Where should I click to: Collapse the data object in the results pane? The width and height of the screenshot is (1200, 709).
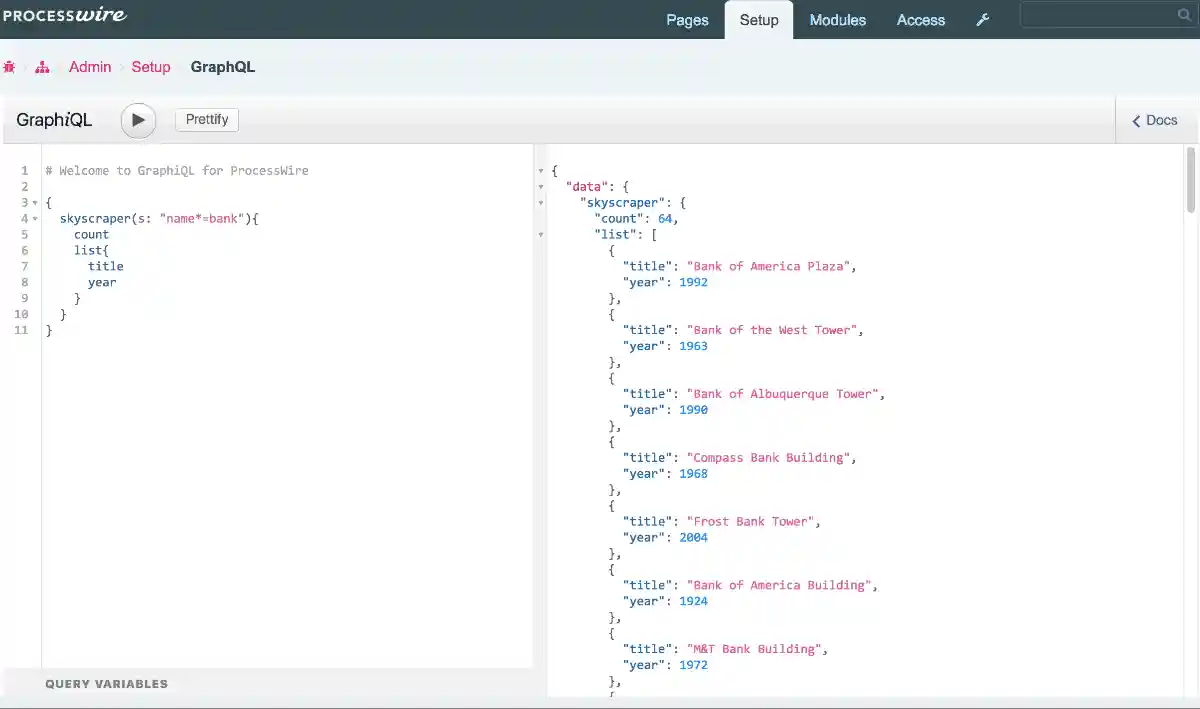point(540,186)
